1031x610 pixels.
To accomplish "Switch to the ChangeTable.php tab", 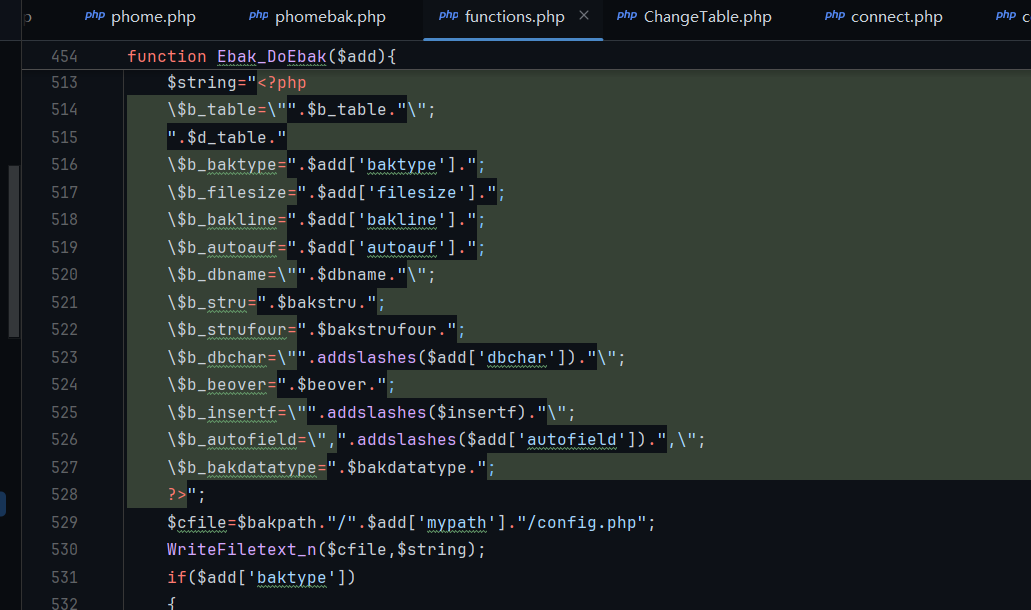I will [x=707, y=17].
